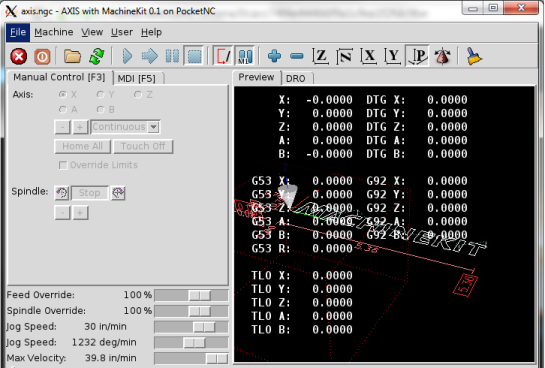Select axis Y radio button
The width and height of the screenshot is (545, 368).
point(100,95)
